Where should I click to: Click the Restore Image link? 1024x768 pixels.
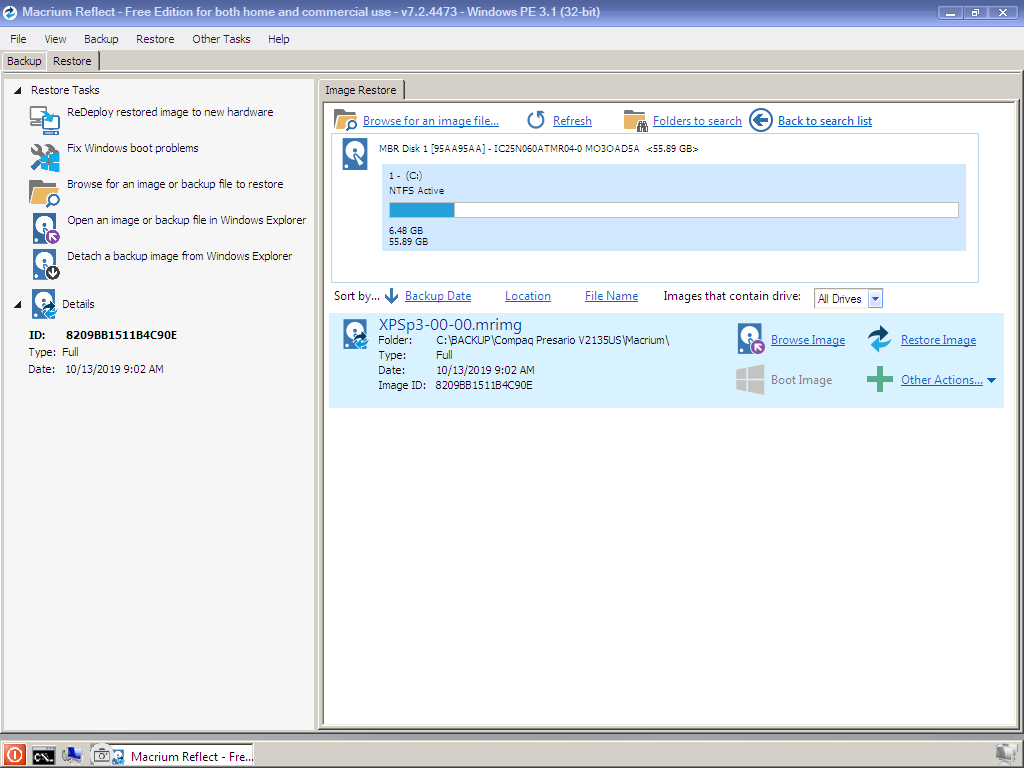938,340
